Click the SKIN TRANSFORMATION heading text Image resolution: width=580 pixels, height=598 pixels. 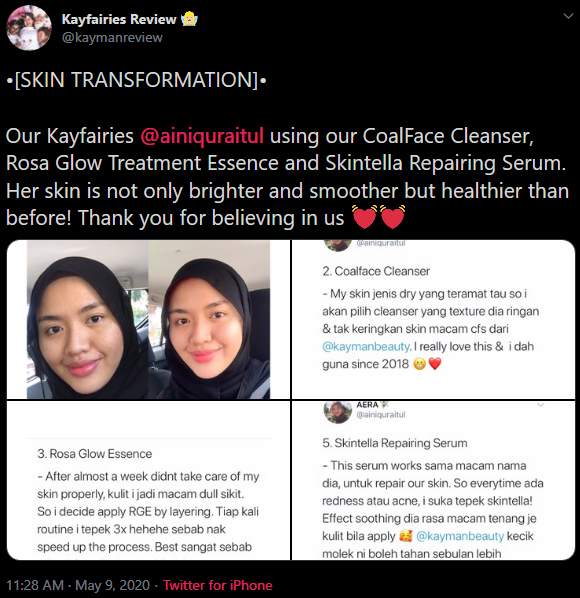[x=136, y=80]
